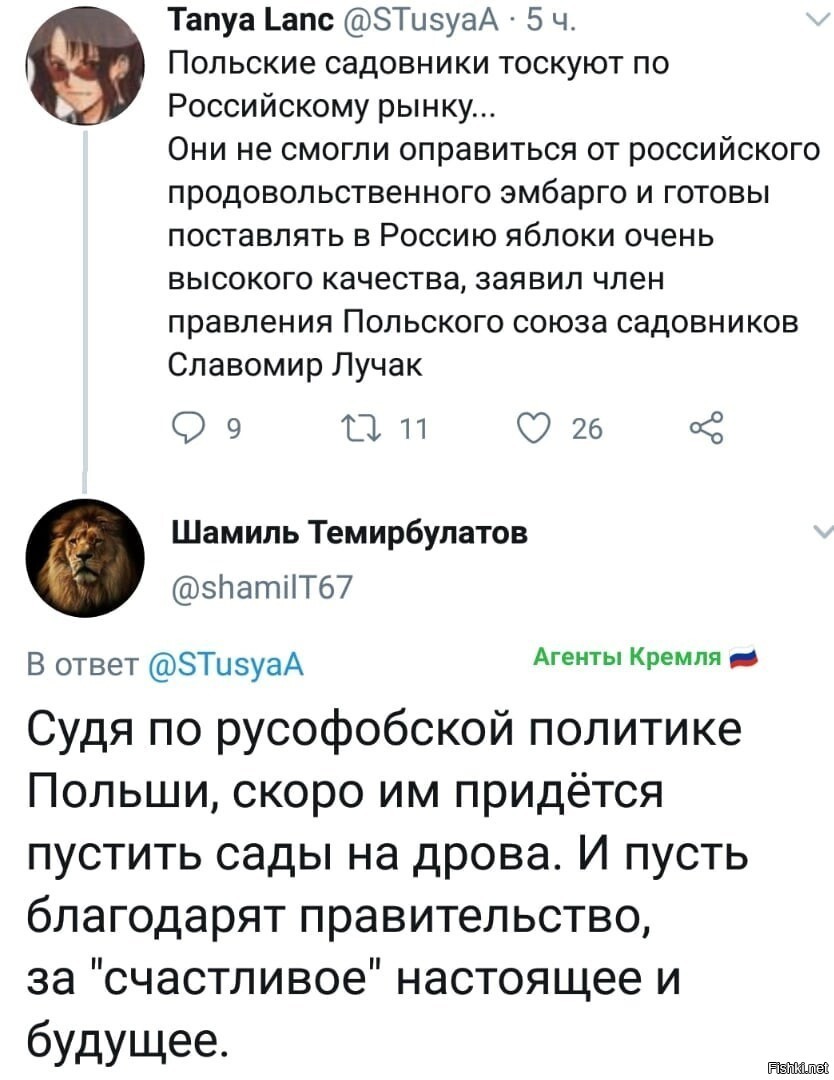Share the tweet via the share icon
Screen dimensions: 834x1080
pos(707,428)
